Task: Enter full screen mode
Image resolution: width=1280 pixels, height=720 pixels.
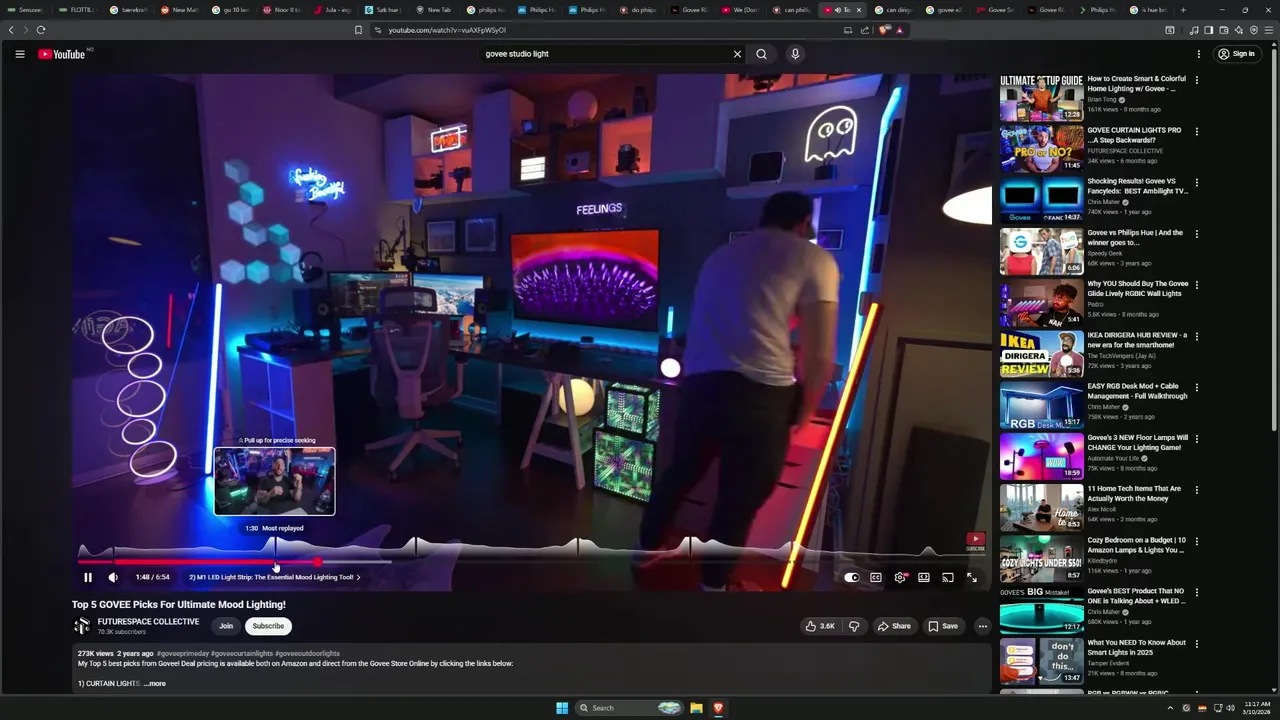Action: click(x=972, y=577)
